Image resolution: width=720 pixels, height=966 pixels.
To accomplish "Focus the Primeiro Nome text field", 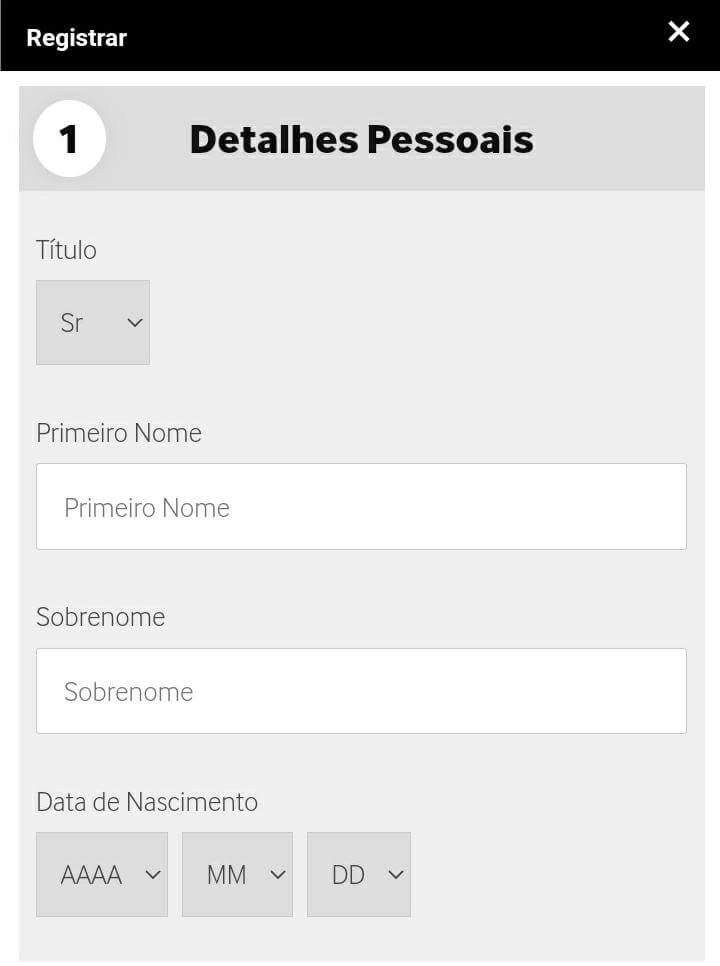I will [x=362, y=506].
